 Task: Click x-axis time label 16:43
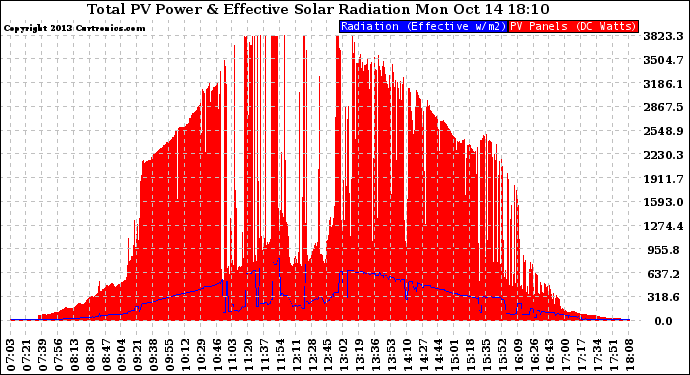(x=550, y=355)
